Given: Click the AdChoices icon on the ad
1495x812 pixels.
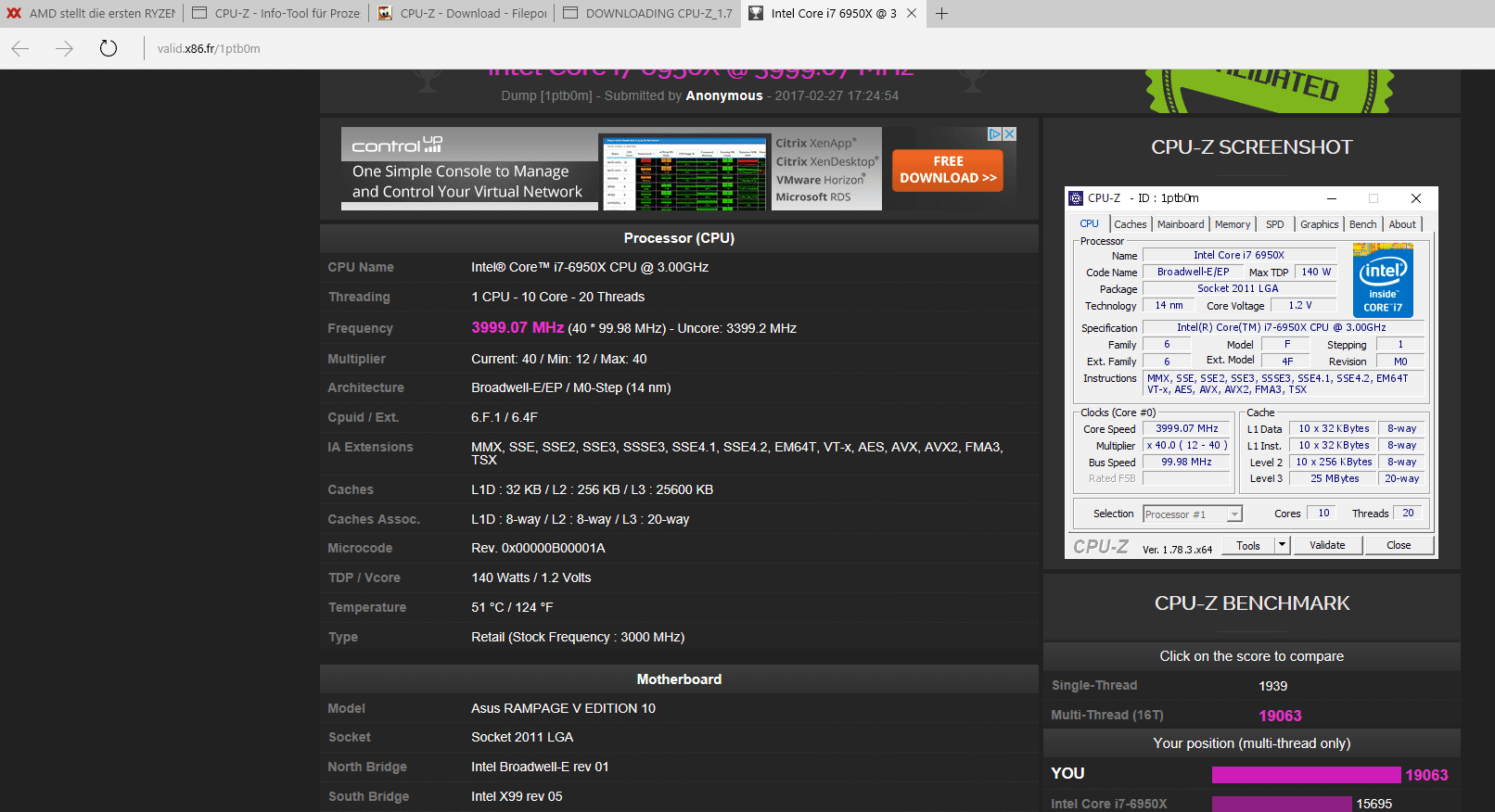Looking at the screenshot, I should (994, 134).
